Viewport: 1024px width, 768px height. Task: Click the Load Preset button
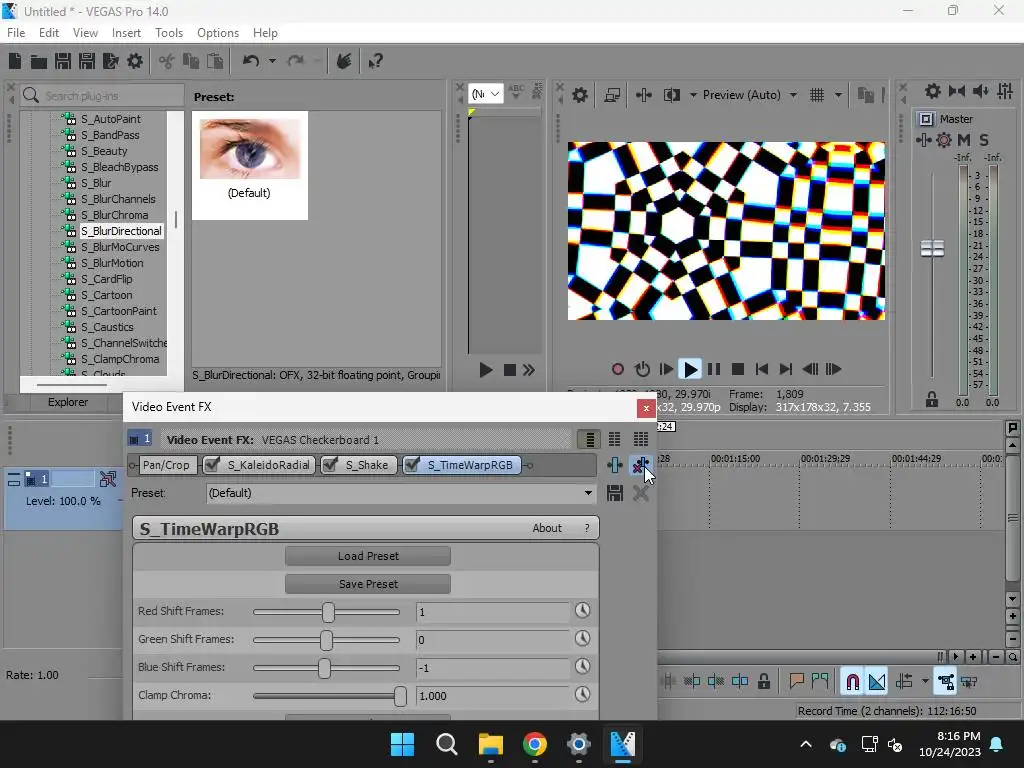(368, 556)
